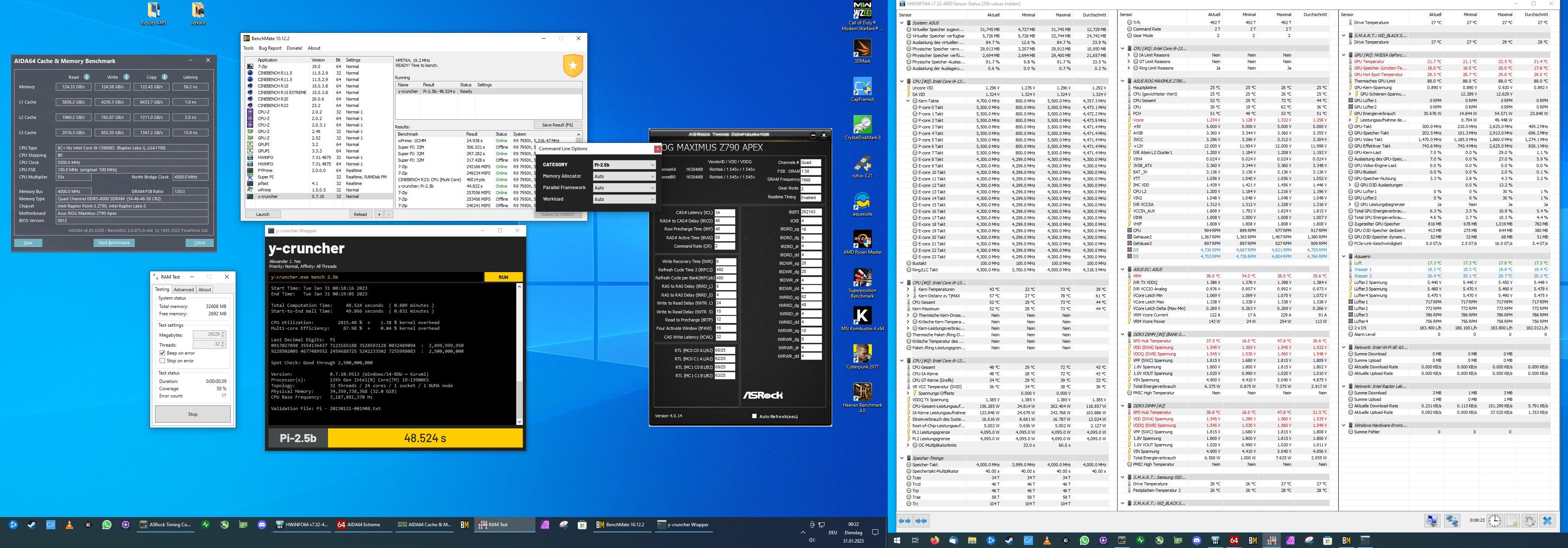Open the CATEGORY Pi-2.5b dropdown

pos(624,164)
